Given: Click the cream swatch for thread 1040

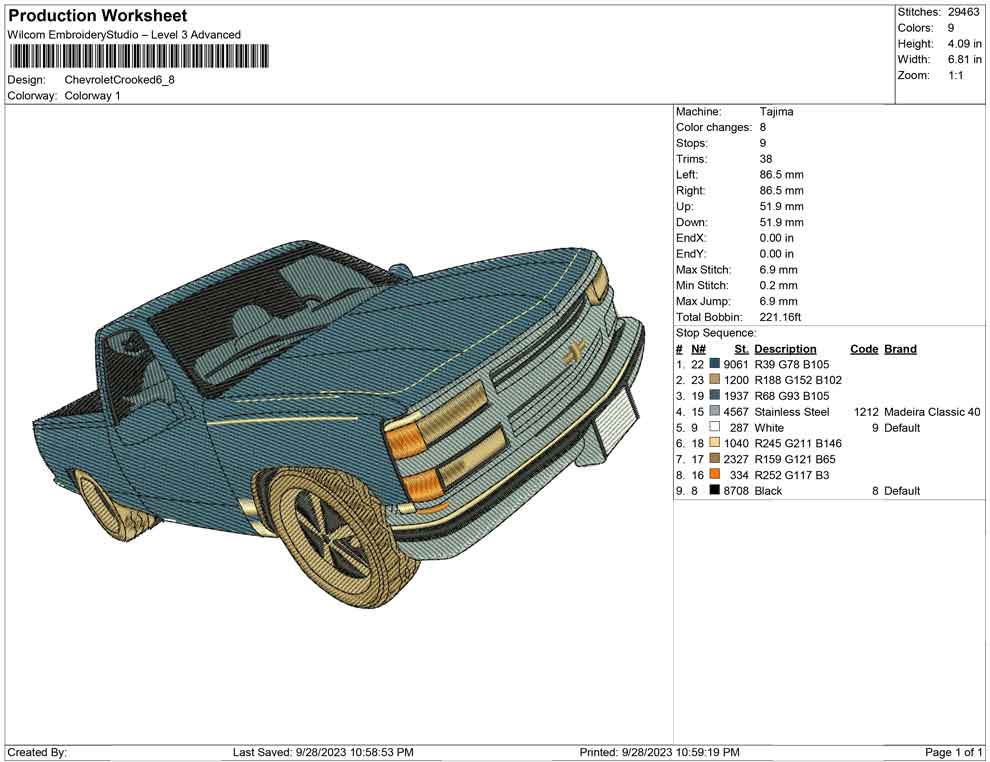Looking at the screenshot, I should (x=715, y=443).
